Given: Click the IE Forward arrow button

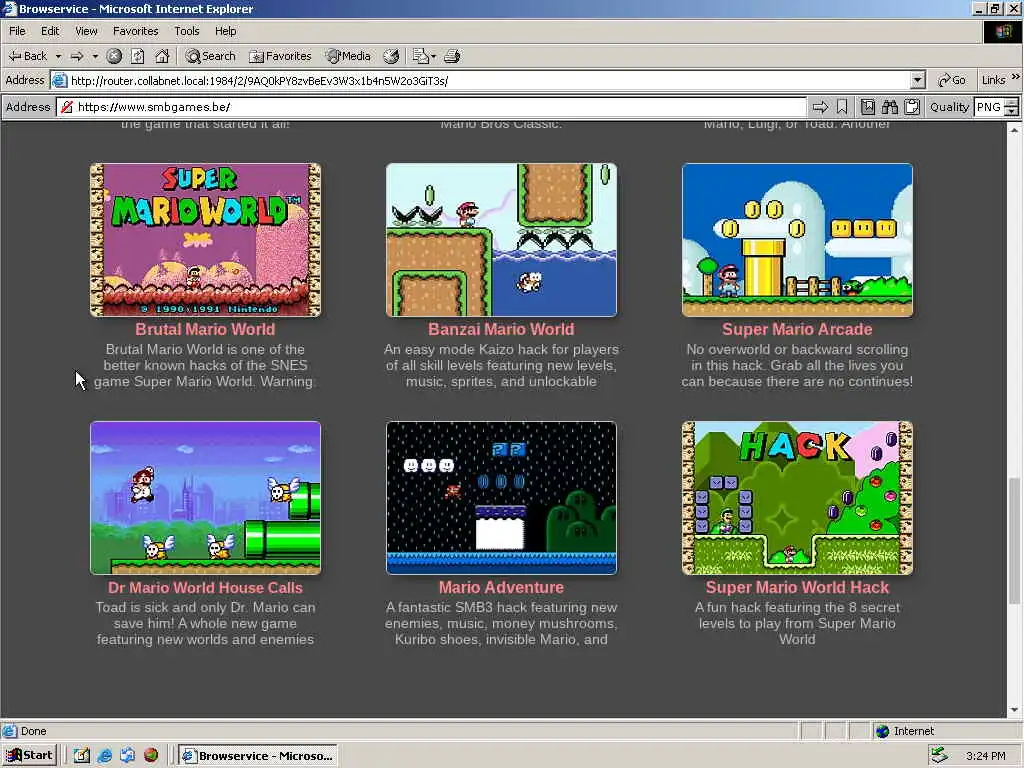Looking at the screenshot, I should (x=76, y=56).
